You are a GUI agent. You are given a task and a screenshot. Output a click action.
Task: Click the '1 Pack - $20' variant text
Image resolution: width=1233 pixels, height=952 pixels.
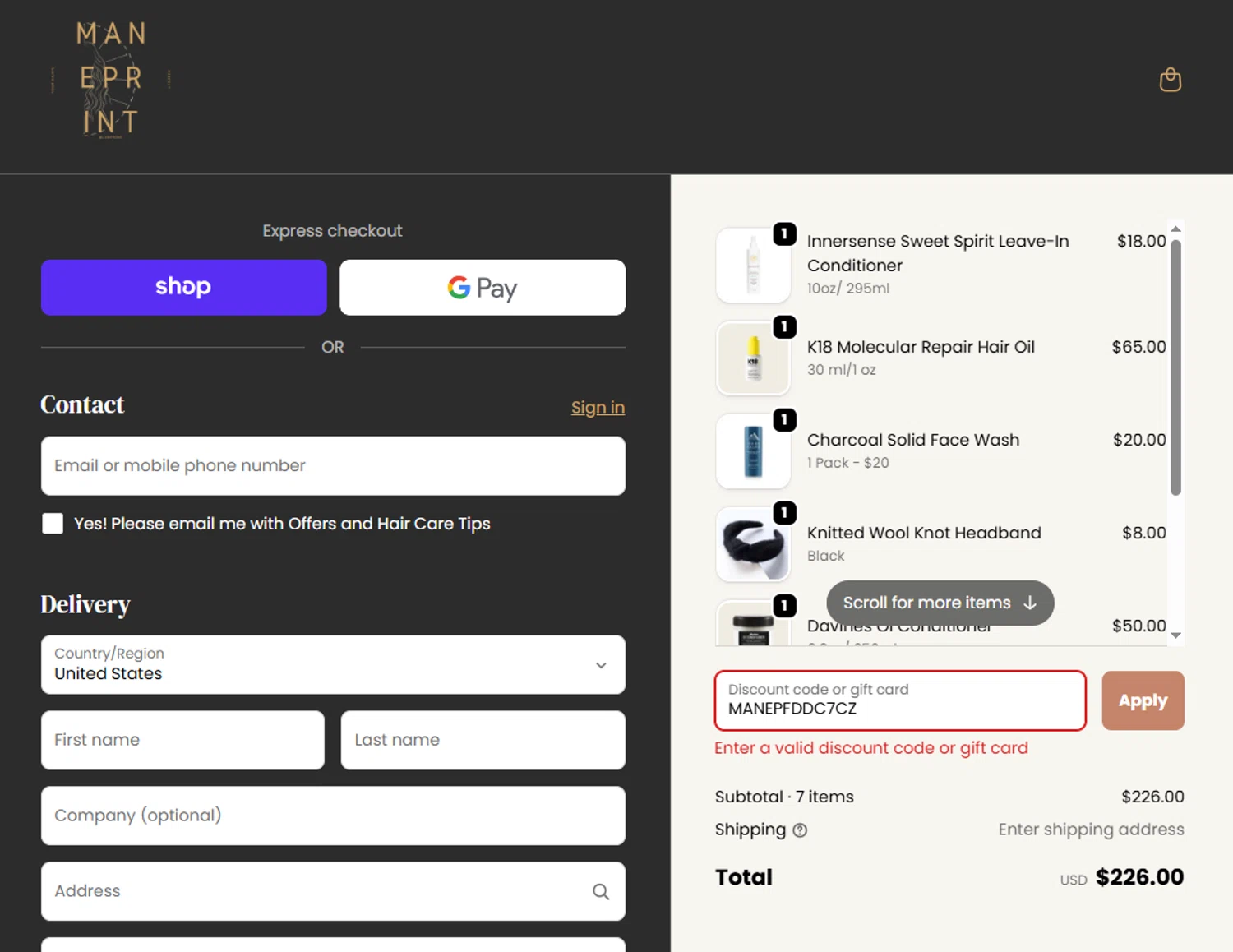pos(847,463)
